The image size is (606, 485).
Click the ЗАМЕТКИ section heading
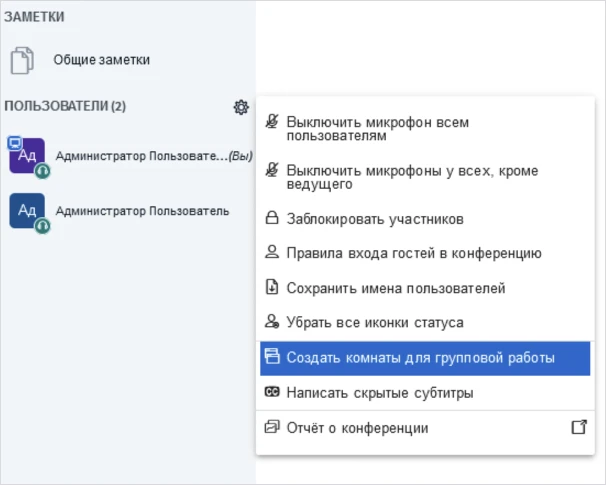point(34,17)
